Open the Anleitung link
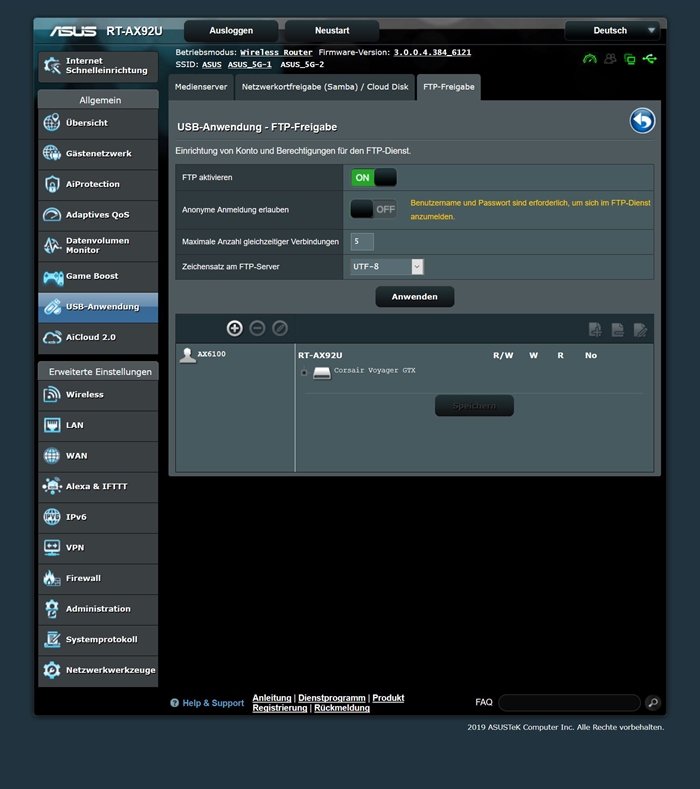 272,698
